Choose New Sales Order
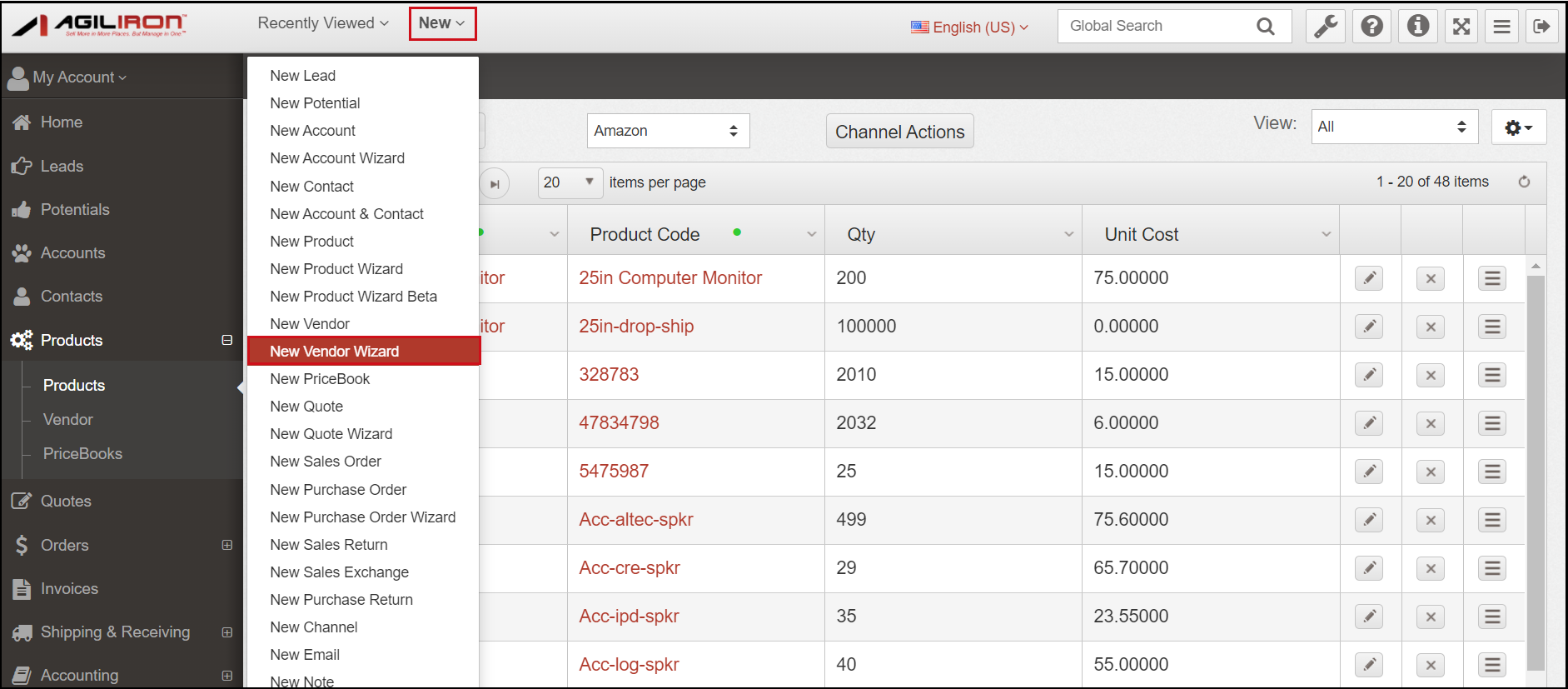This screenshot has height=689, width=1568. click(326, 462)
